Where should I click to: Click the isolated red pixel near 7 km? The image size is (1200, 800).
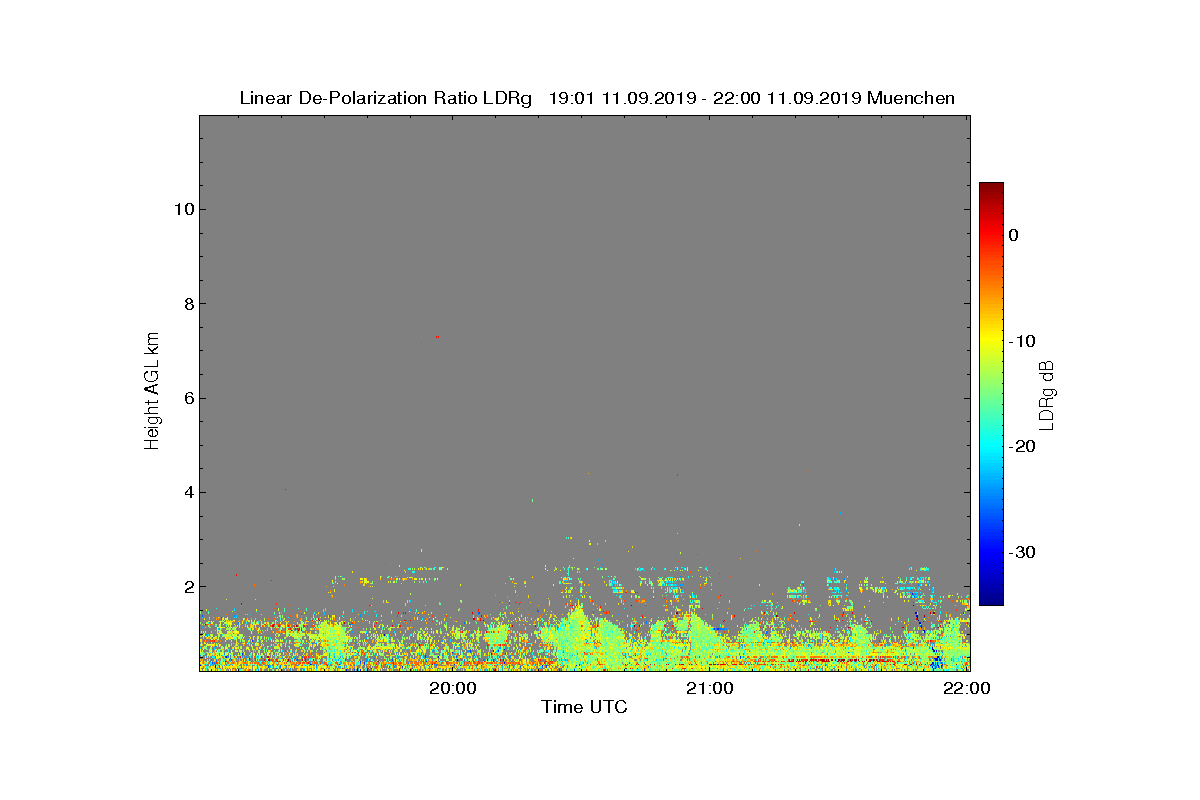(437, 337)
